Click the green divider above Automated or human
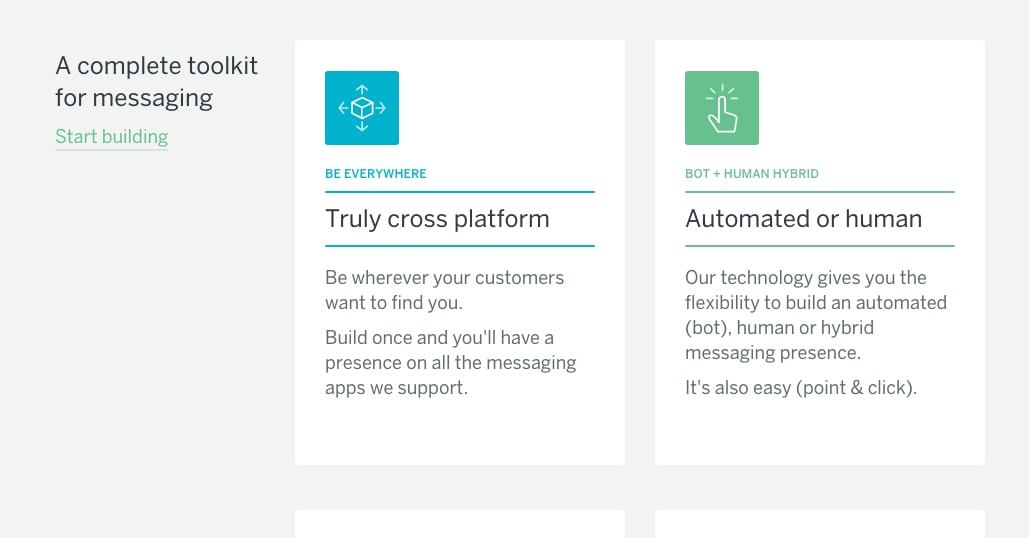1029x538 pixels. pos(820,192)
